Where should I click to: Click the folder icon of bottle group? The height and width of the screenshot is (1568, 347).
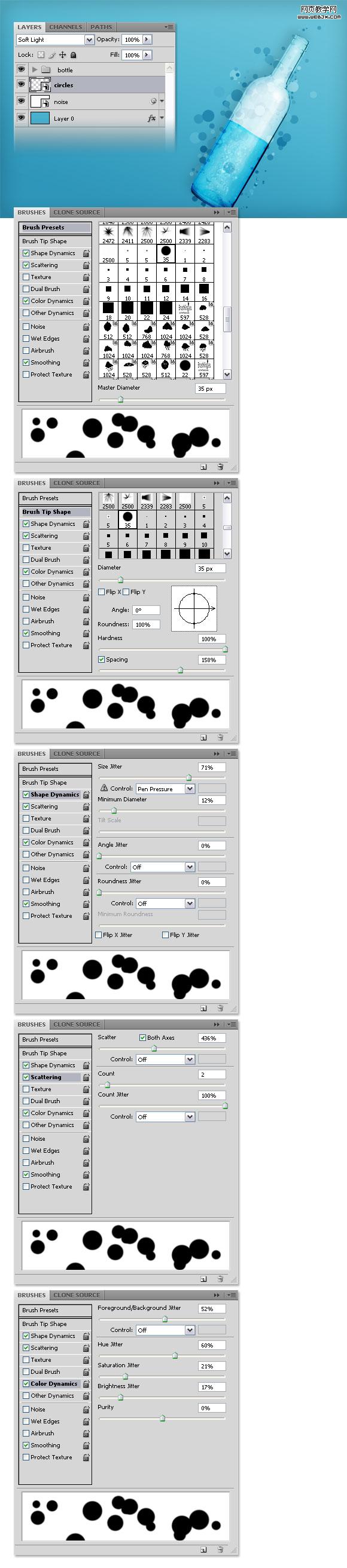tap(45, 69)
